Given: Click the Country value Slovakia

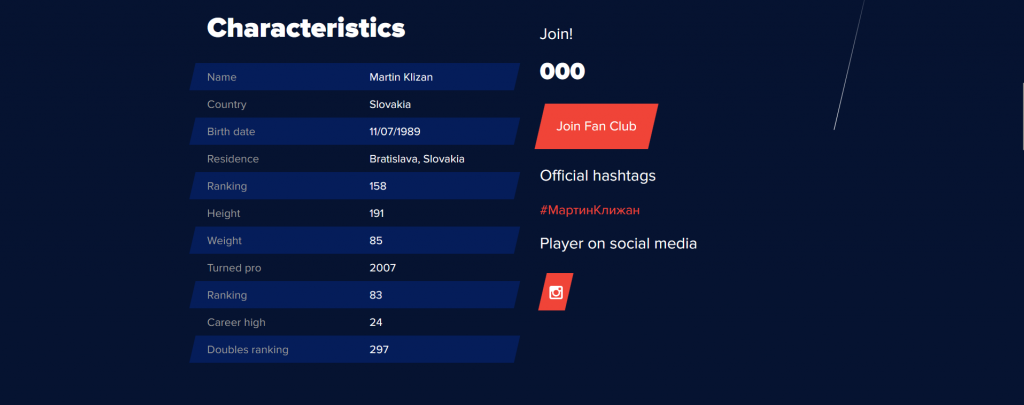Looking at the screenshot, I should click(x=390, y=105).
